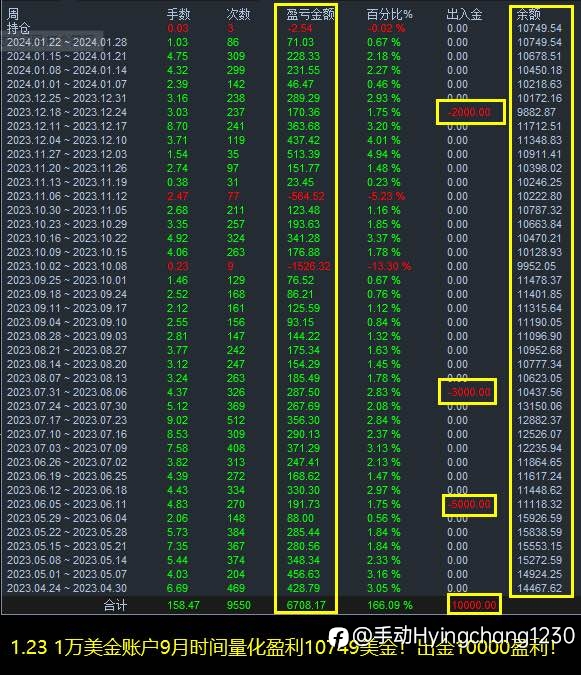
Task: Select the 合计 totals row label
Action: point(115,605)
